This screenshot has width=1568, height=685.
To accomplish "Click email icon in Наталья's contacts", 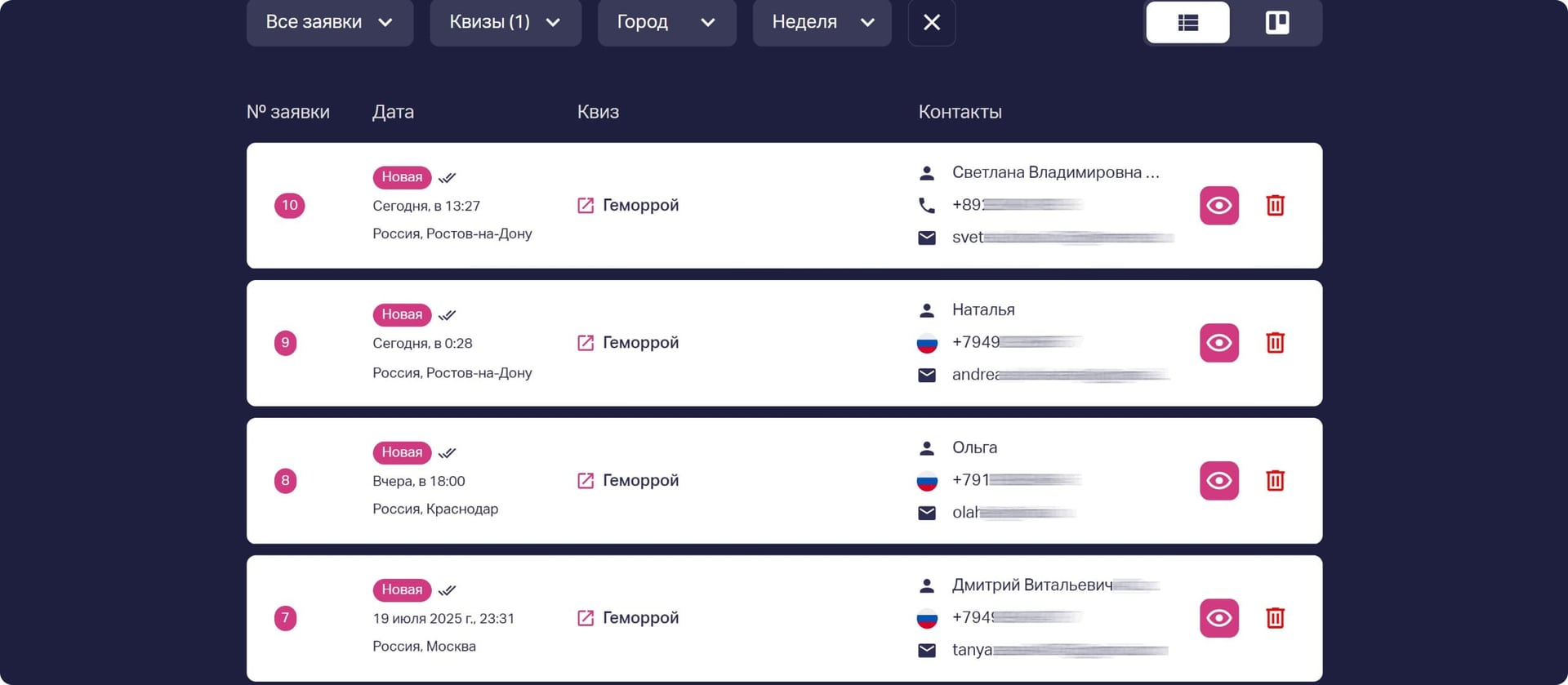I will coord(926,376).
